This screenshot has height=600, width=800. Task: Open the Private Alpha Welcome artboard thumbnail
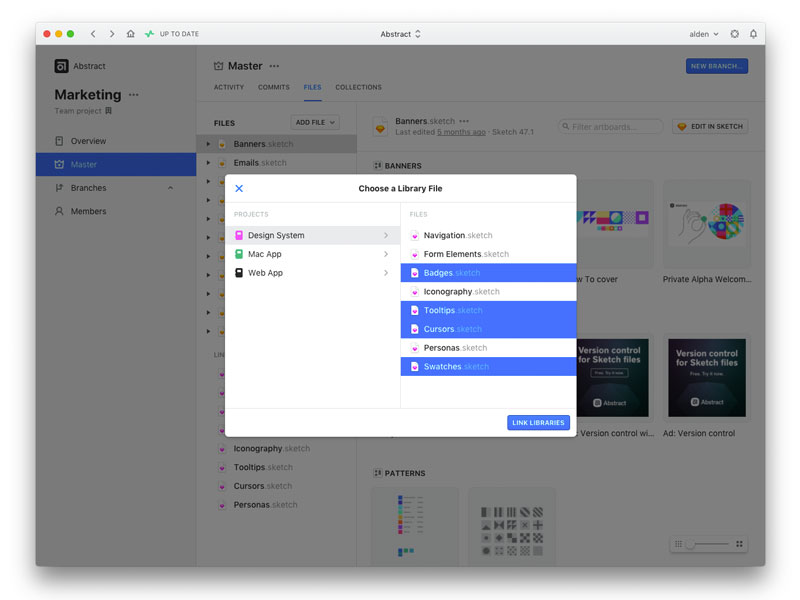(x=707, y=224)
